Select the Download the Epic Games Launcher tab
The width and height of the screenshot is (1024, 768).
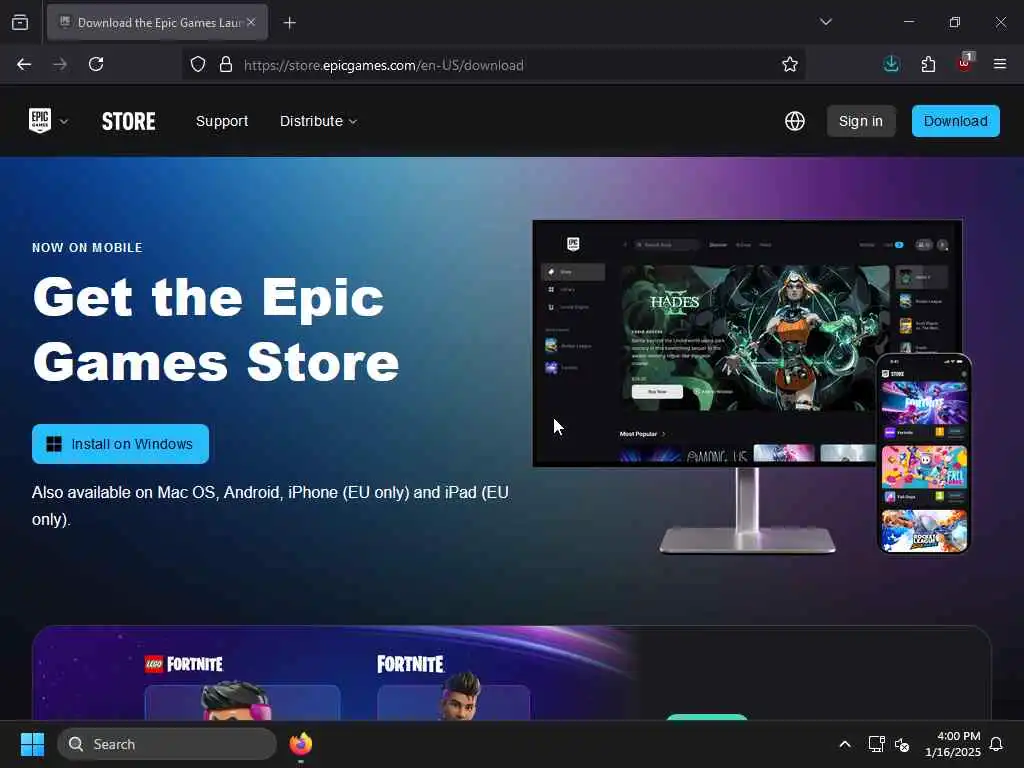[157, 22]
